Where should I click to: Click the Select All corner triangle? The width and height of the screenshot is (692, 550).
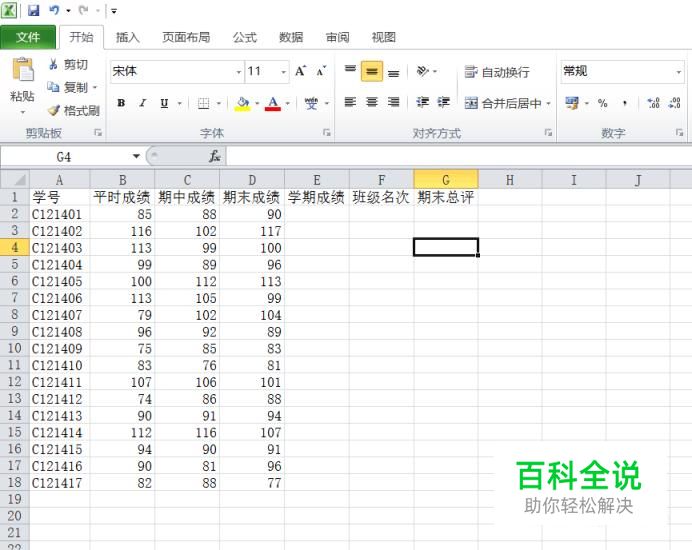click(20, 180)
